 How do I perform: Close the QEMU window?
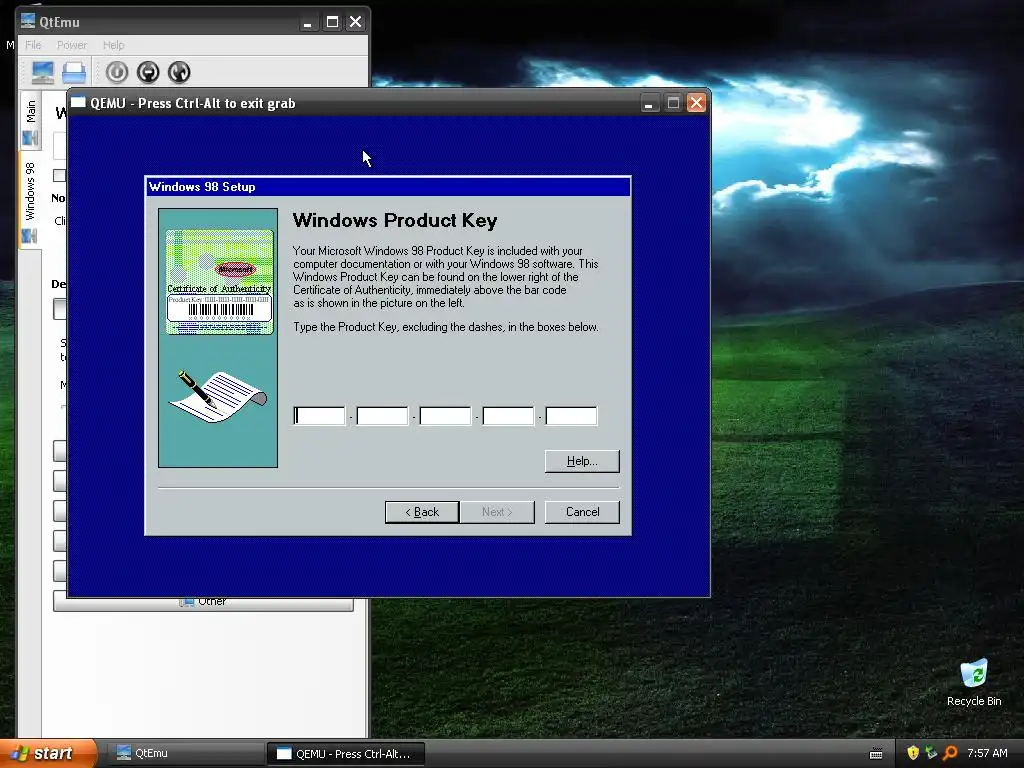click(697, 103)
